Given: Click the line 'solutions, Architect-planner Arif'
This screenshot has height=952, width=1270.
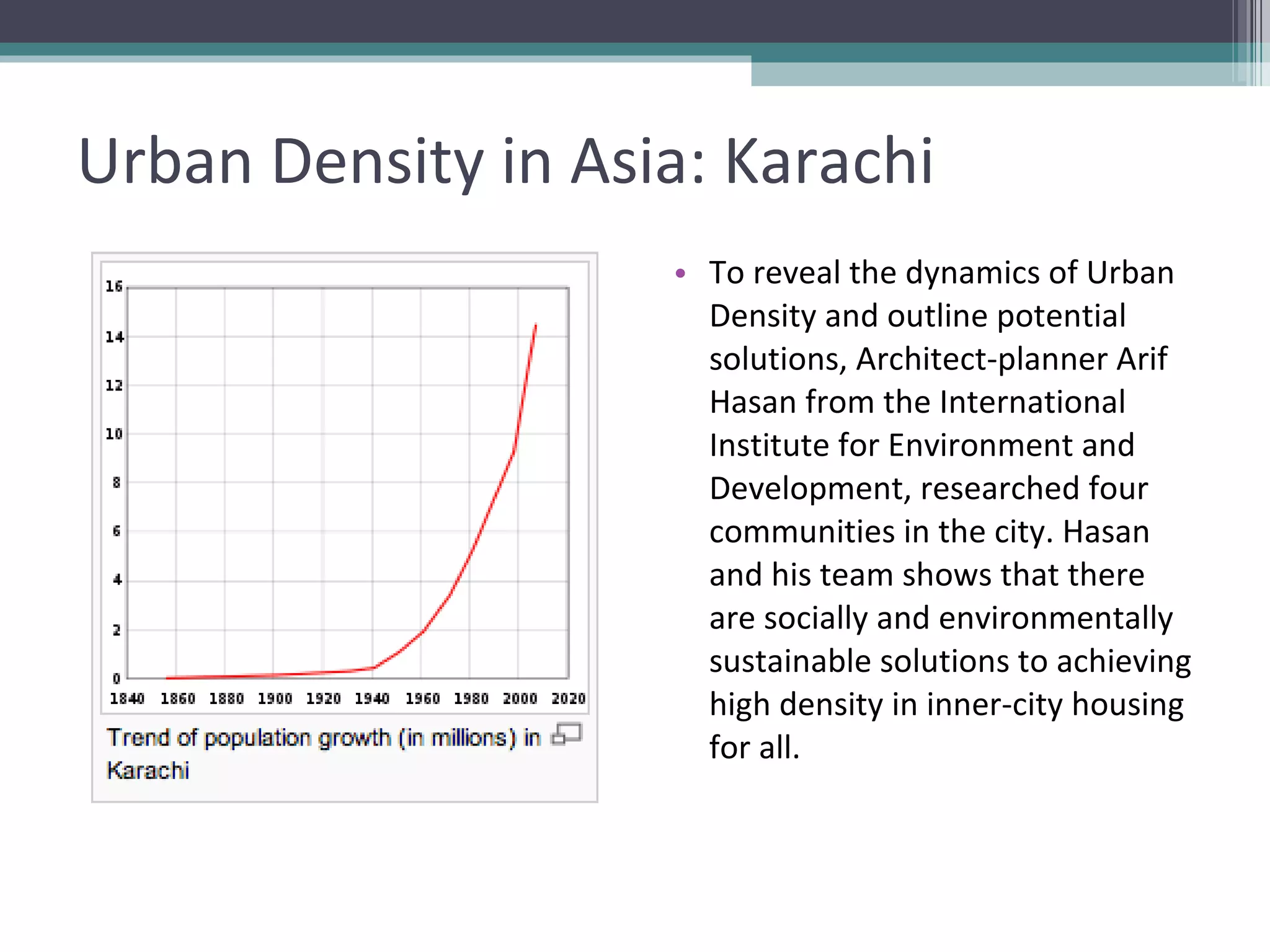Looking at the screenshot, I should (938, 360).
